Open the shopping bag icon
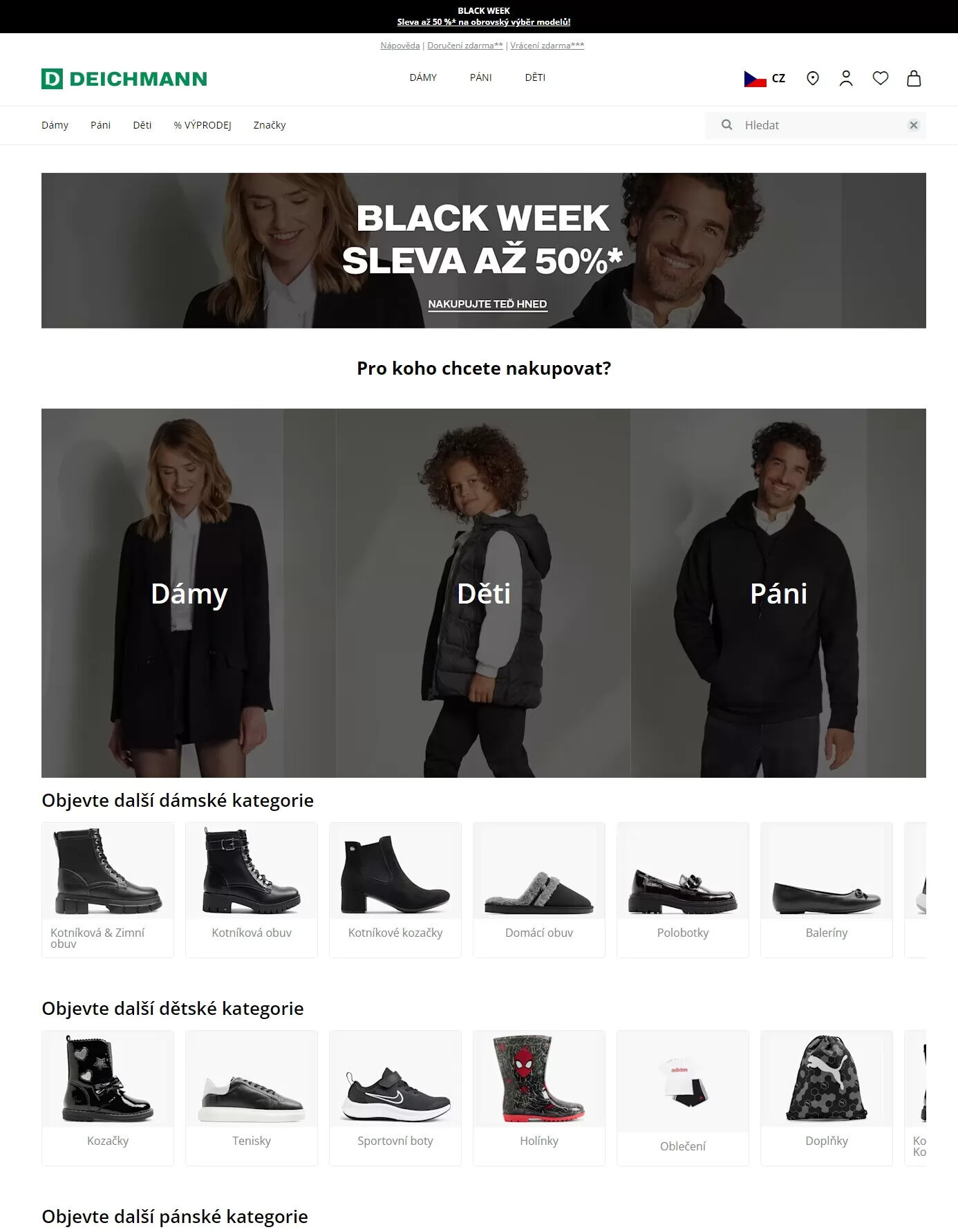Image resolution: width=958 pixels, height=1232 pixels. [914, 79]
